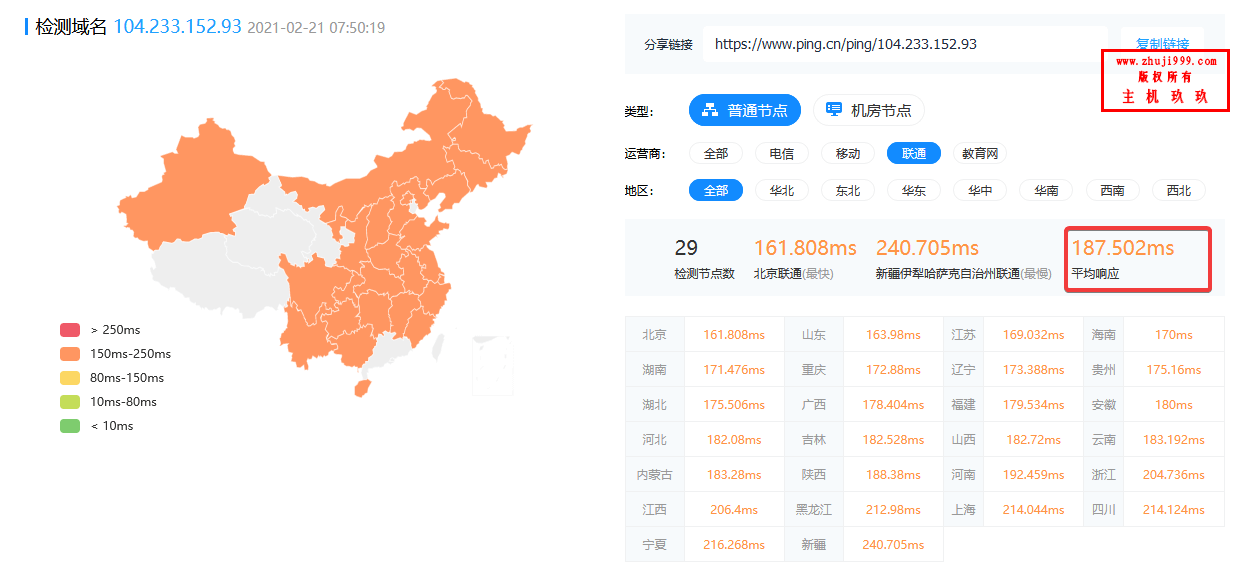Click the 187.502ms average response value
This screenshot has width=1245, height=583.
tap(1123, 248)
